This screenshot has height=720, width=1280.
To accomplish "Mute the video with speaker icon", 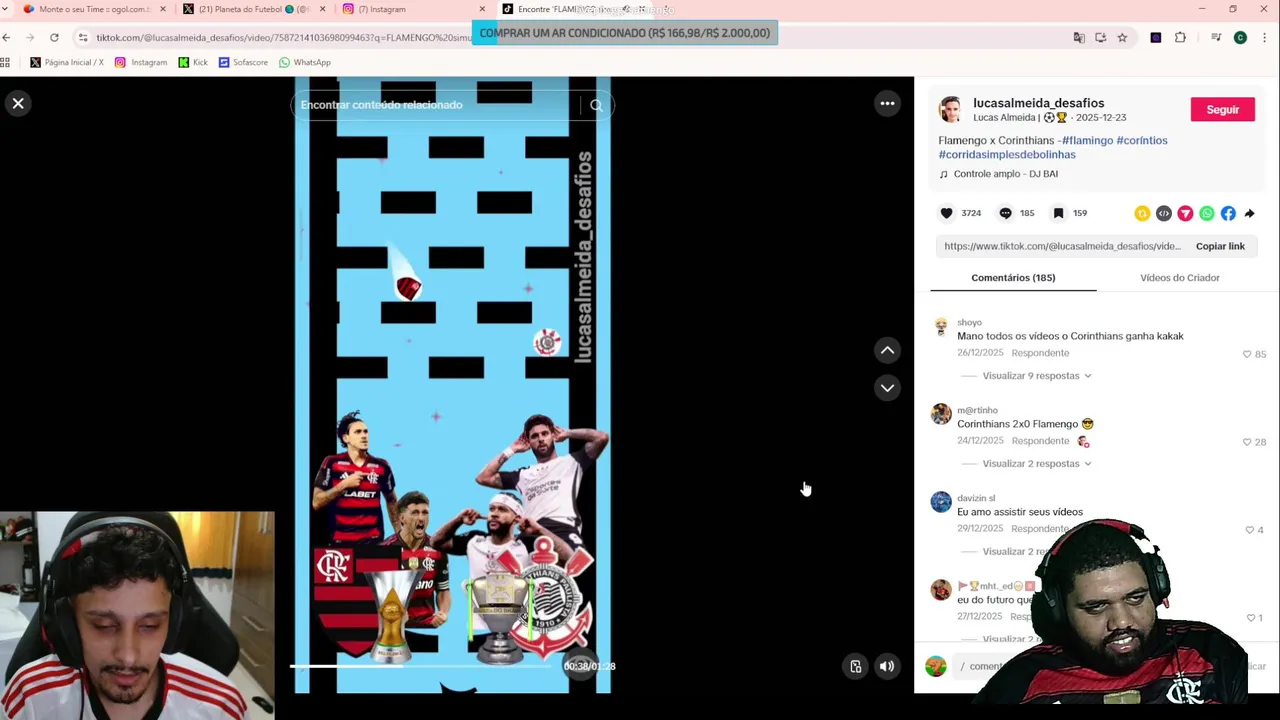I will [x=887, y=666].
